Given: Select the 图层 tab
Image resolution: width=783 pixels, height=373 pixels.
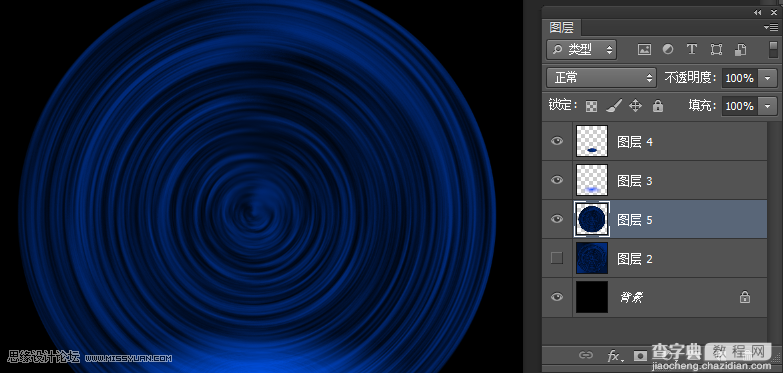Looking at the screenshot, I should click(562, 27).
